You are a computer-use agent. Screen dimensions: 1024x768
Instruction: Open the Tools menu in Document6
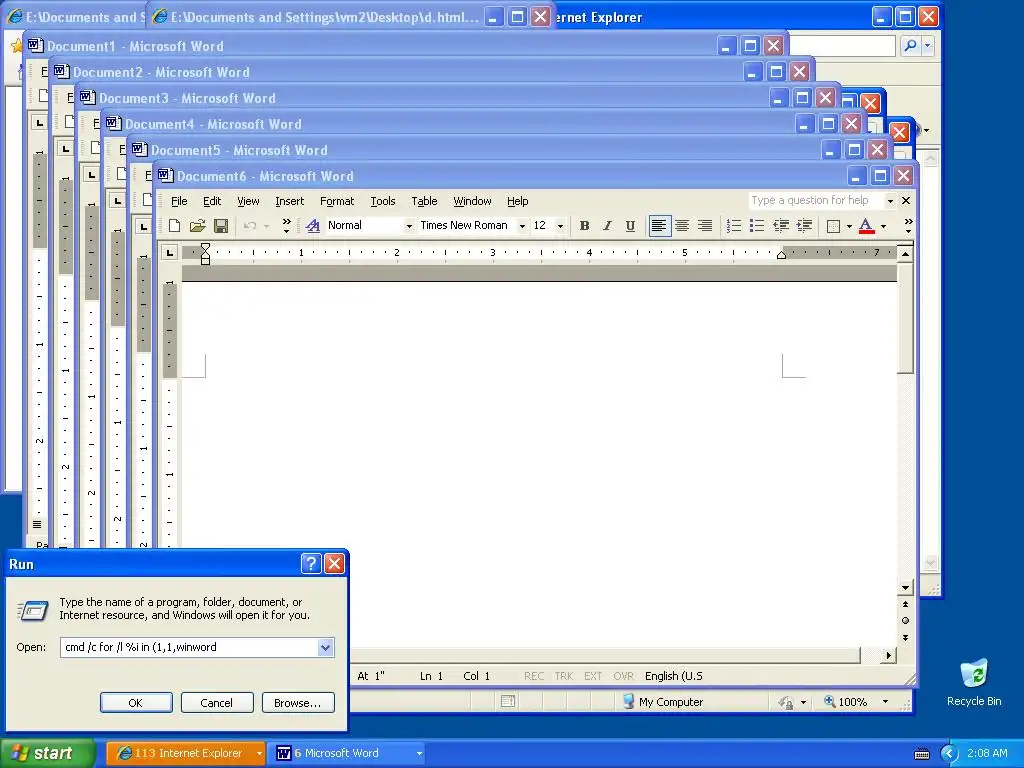click(383, 201)
